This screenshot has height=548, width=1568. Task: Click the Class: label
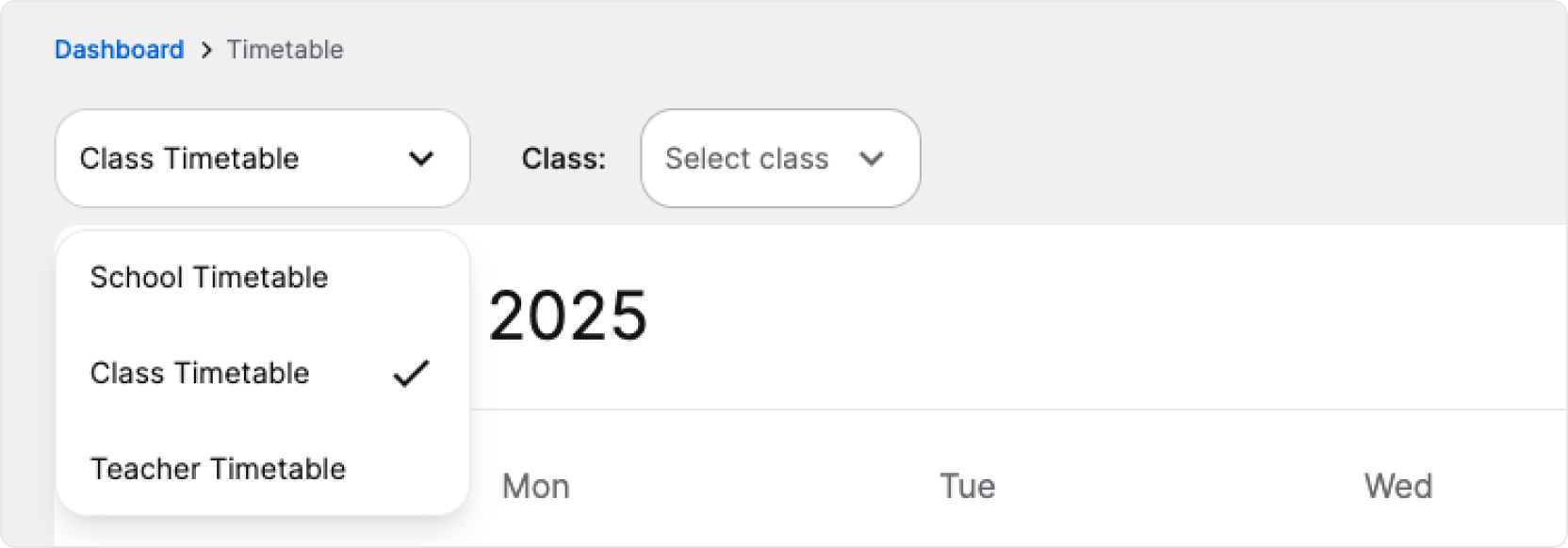tap(563, 158)
